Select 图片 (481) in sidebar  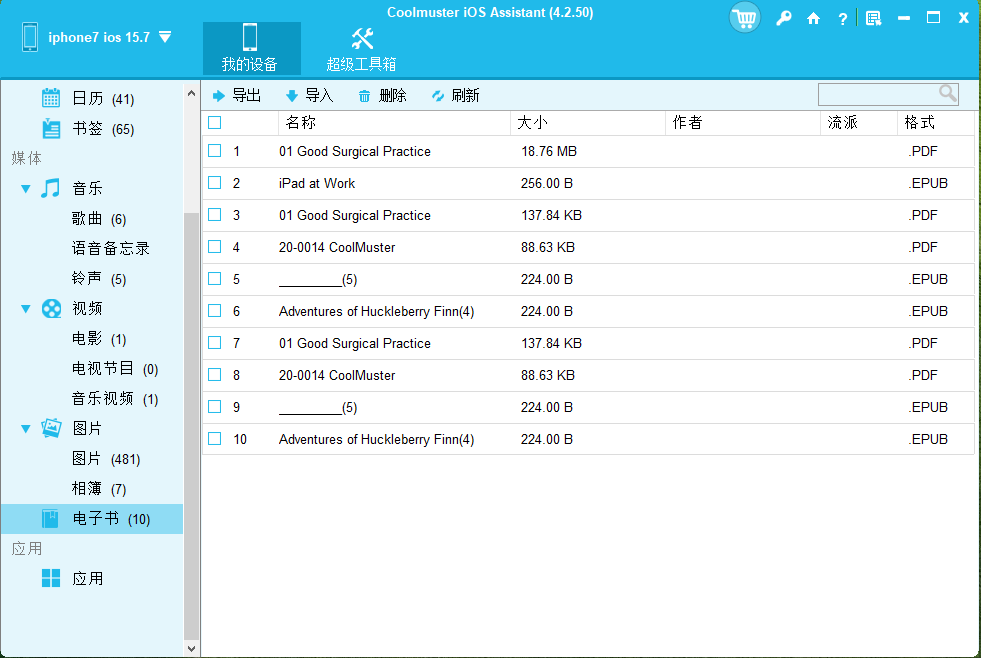pos(106,458)
